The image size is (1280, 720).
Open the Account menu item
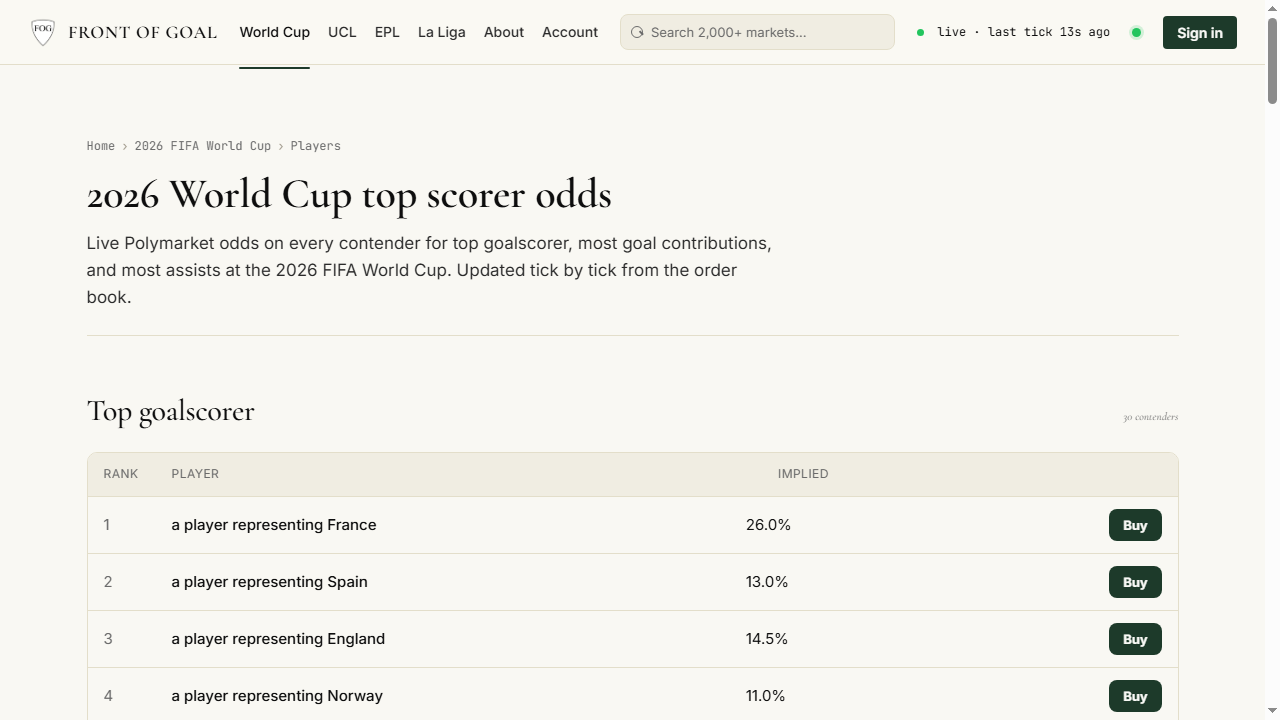570,32
